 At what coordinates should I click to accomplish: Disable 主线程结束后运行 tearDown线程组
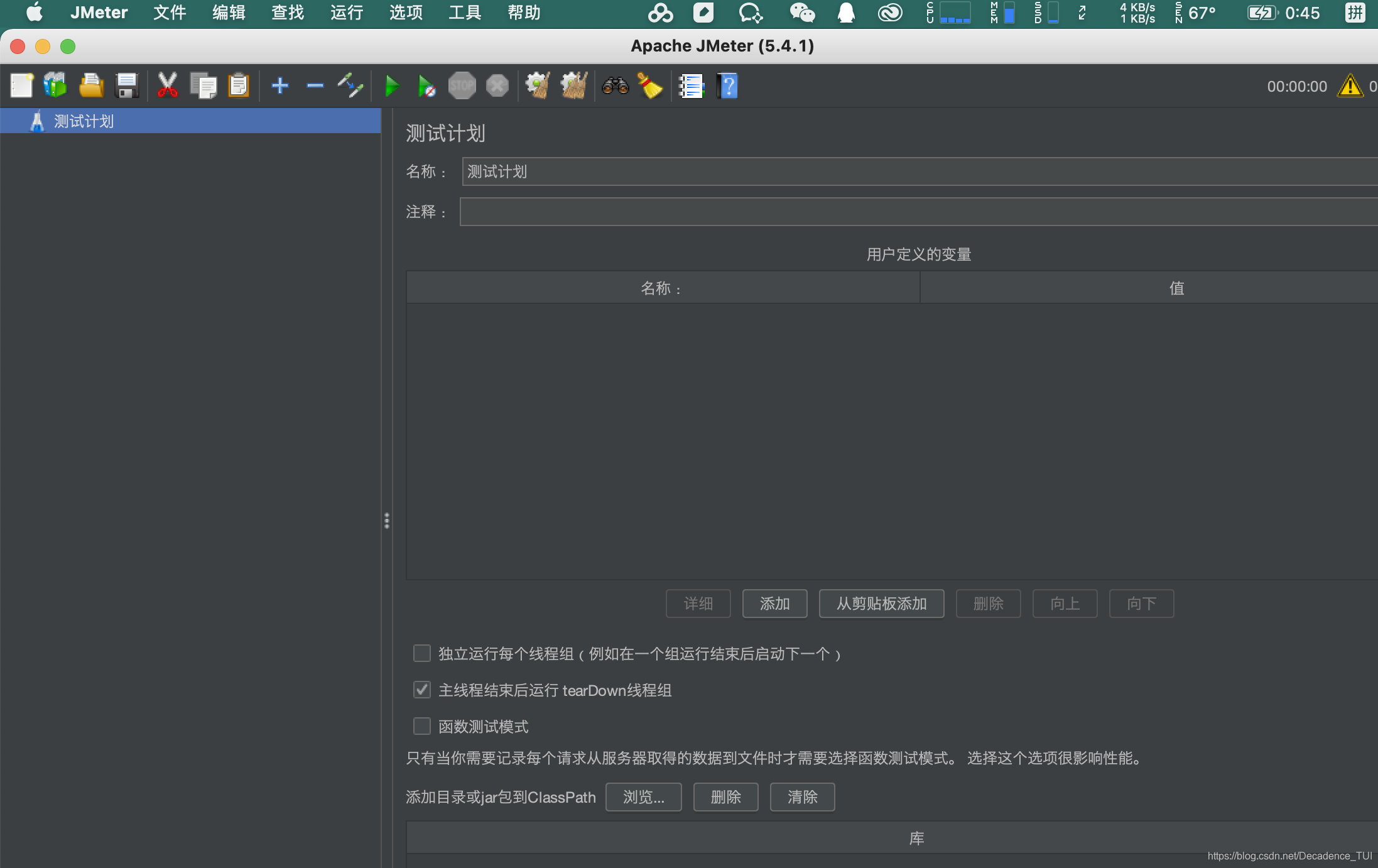coord(421,690)
